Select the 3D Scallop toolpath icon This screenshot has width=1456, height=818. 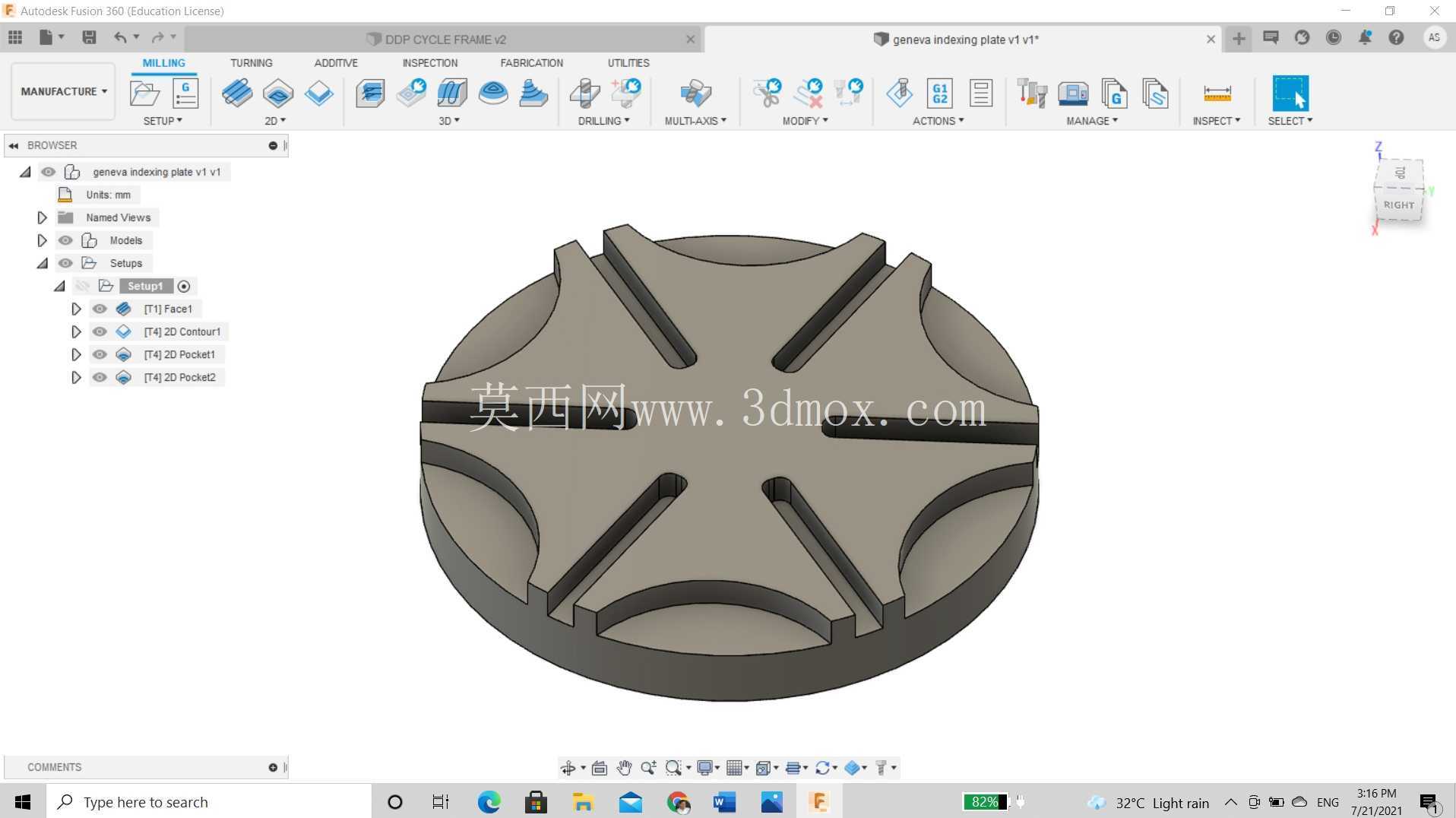(x=493, y=94)
